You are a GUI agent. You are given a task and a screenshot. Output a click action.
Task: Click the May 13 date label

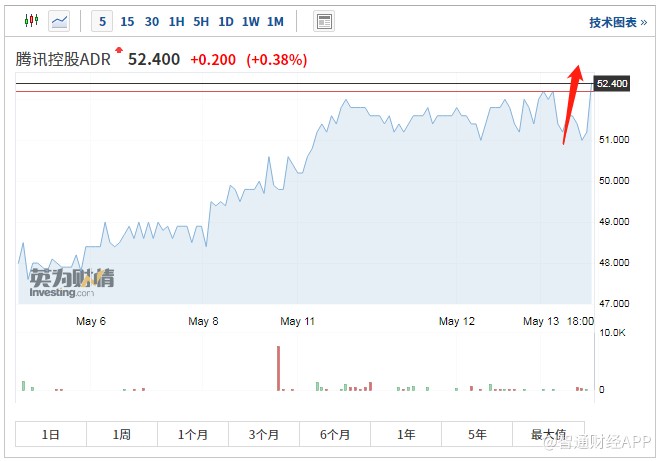541,322
